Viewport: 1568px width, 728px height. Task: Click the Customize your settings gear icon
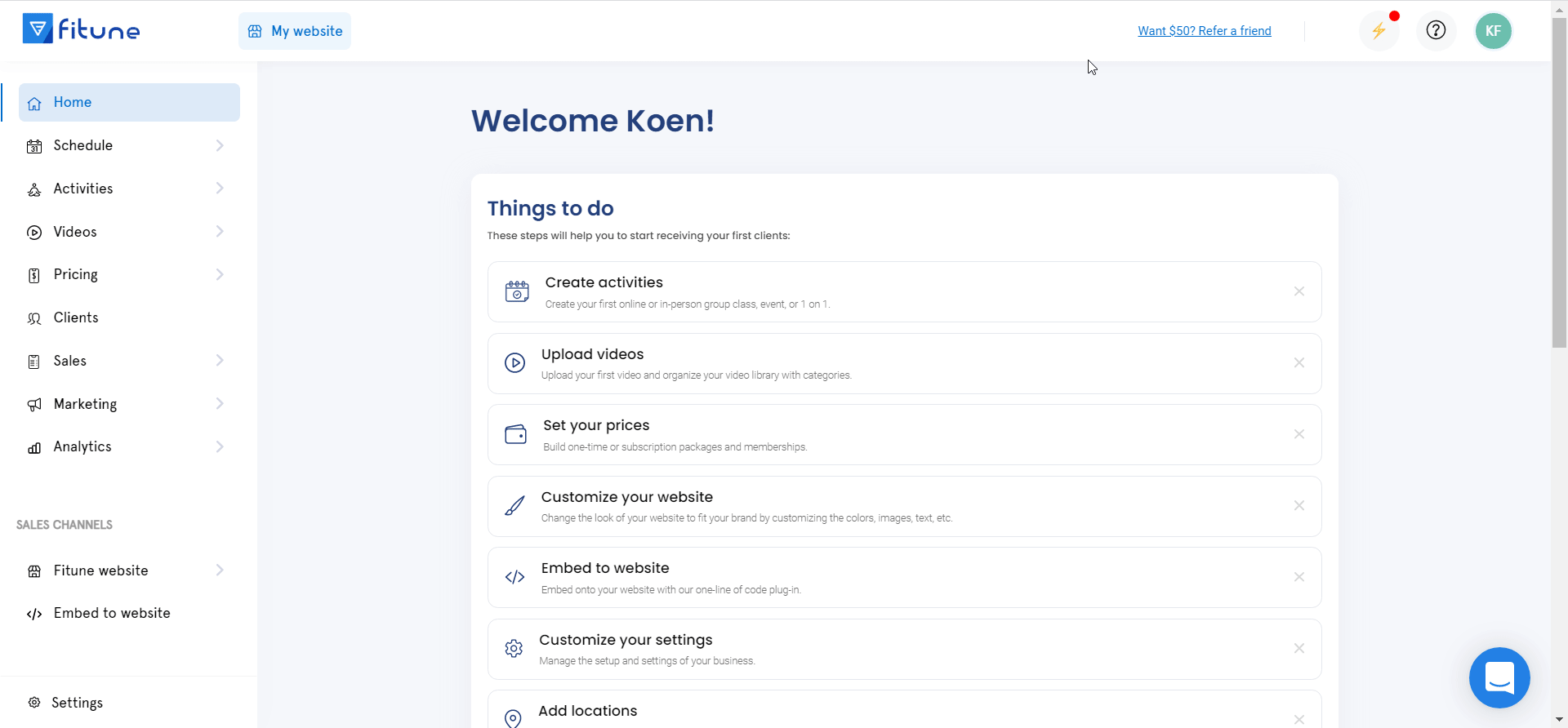pos(514,649)
